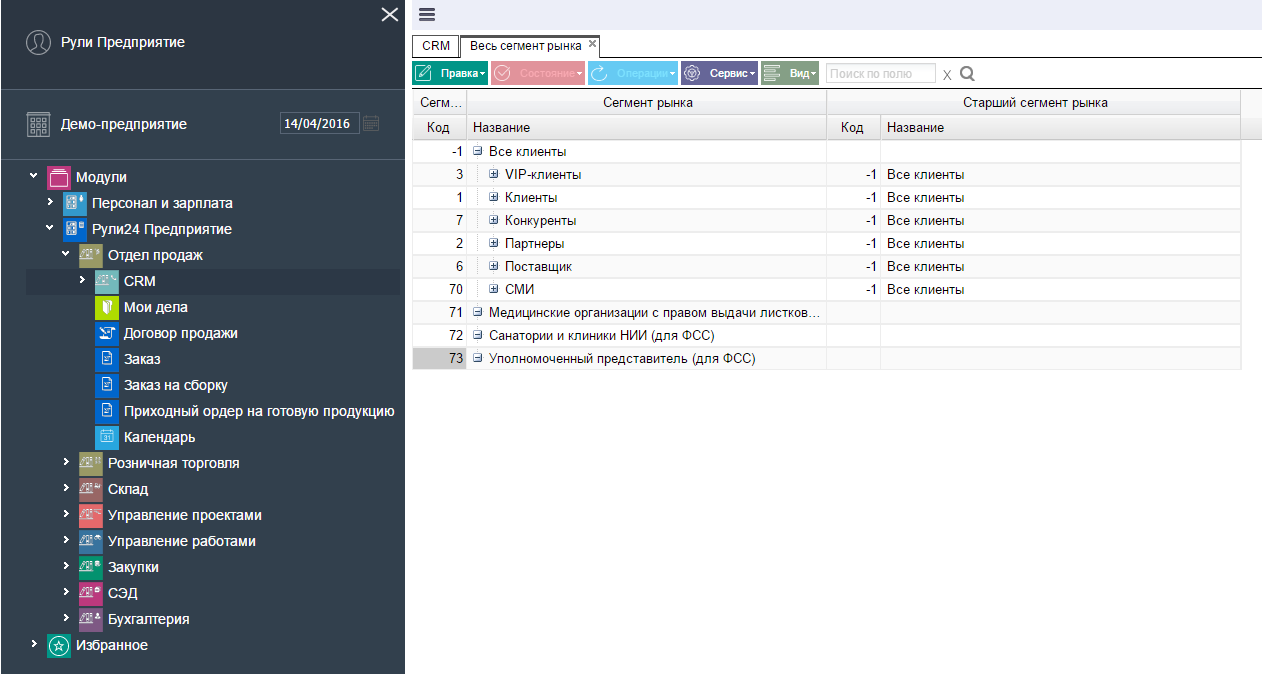The height and width of the screenshot is (674, 1262).
Task: Click the Управление работами icon
Action: 91,541
